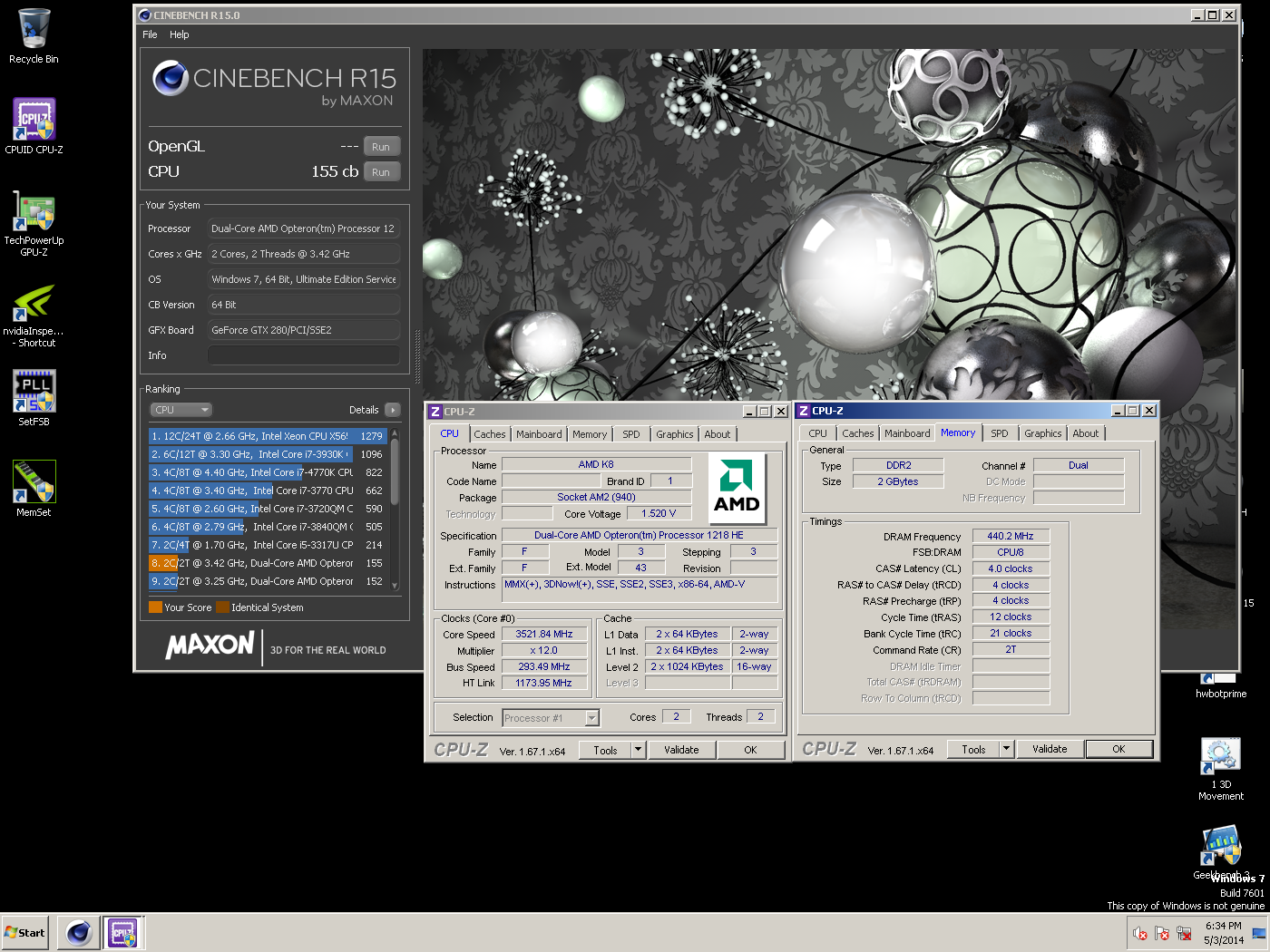Open the 1 3D Movement desktop icon

pos(1220,769)
